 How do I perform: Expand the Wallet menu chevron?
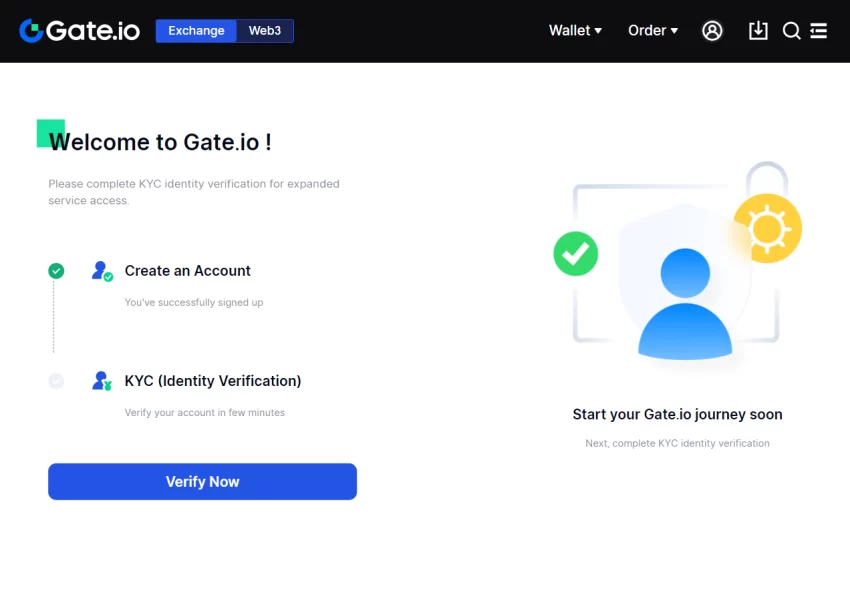tap(600, 31)
